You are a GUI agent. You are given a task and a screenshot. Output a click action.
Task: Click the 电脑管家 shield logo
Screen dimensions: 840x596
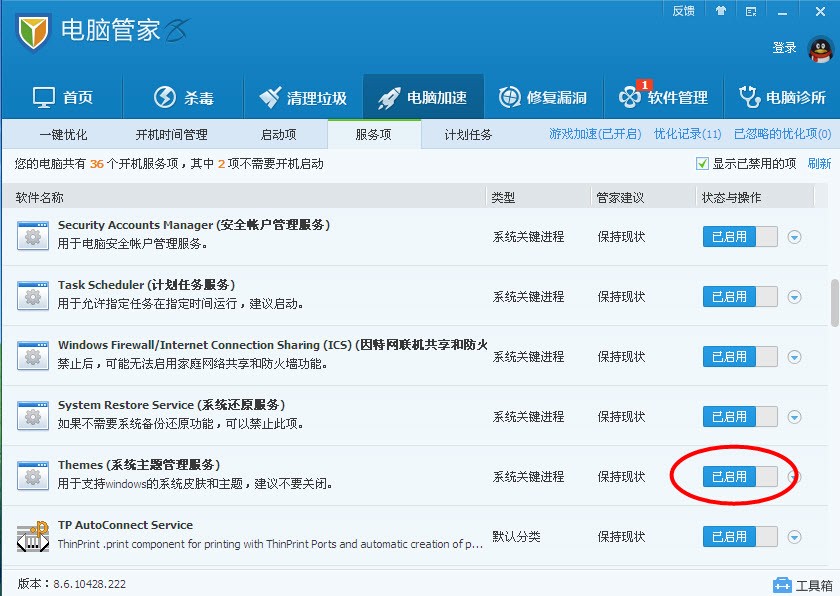coord(33,32)
